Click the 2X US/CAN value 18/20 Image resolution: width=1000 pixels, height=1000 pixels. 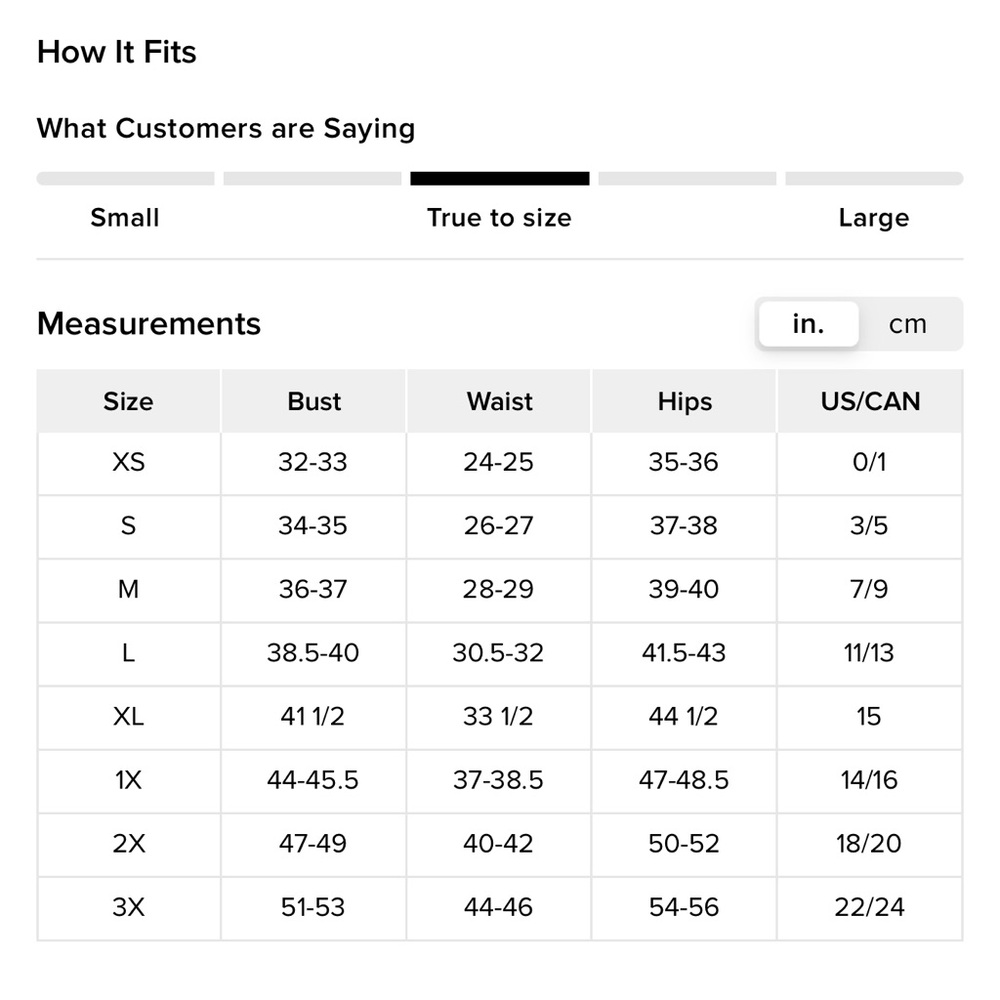869,844
